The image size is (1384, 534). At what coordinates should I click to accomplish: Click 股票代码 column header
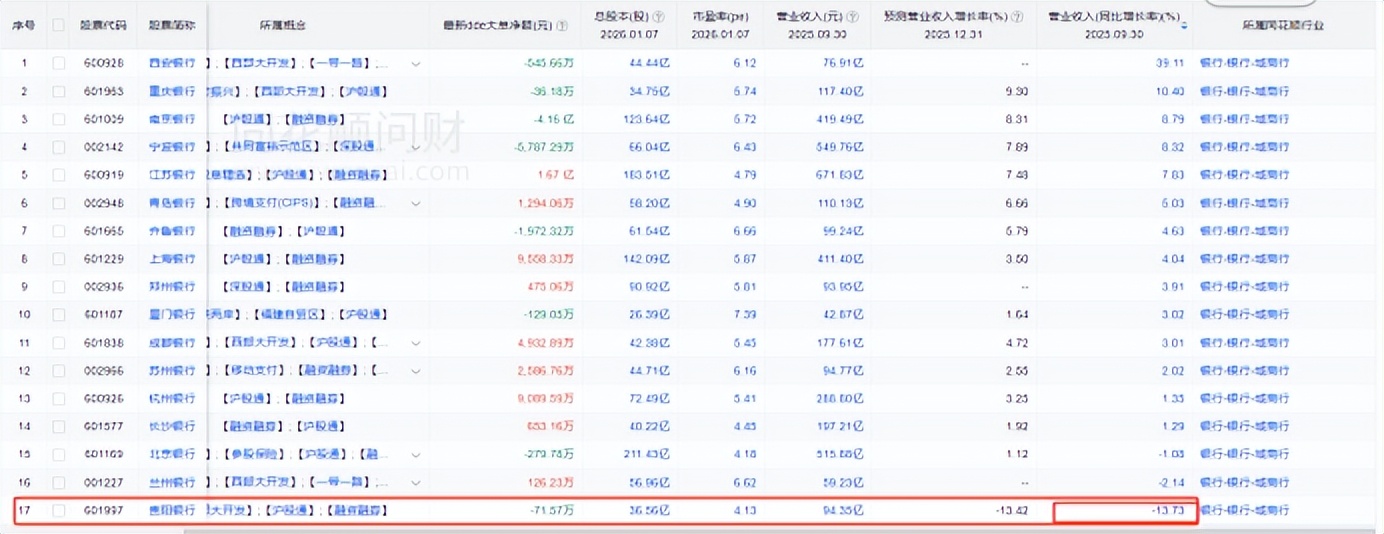coord(102,25)
